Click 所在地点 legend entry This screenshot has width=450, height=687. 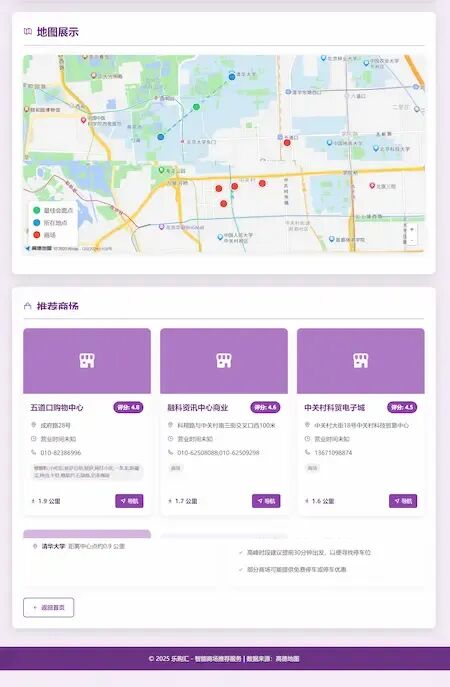coord(50,223)
